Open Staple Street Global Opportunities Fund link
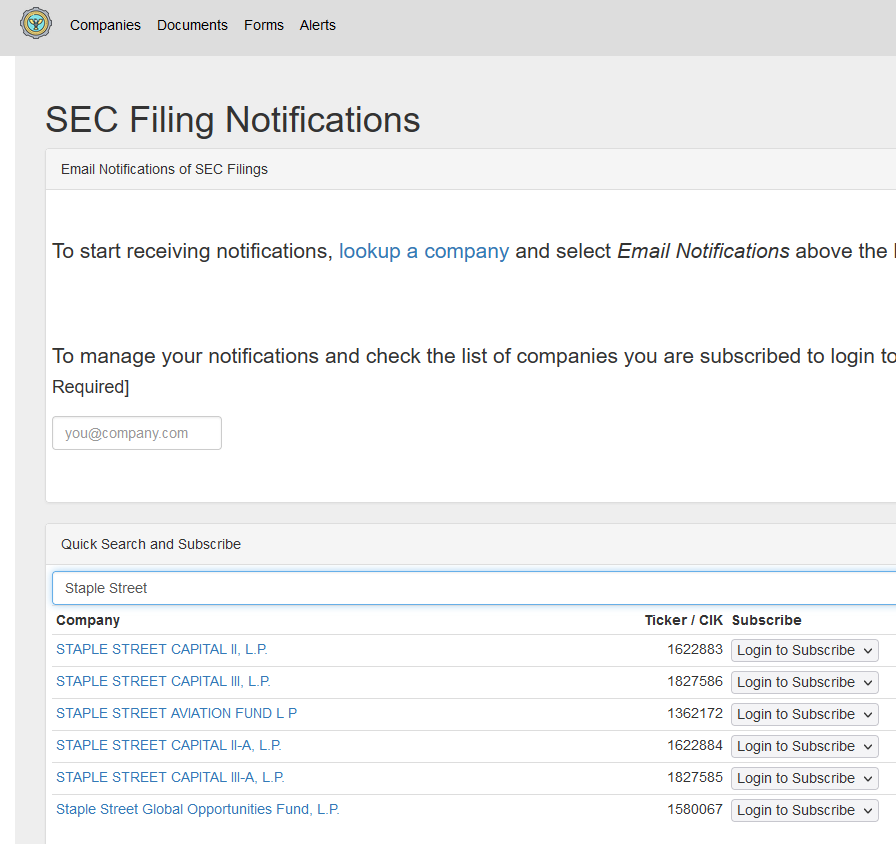This screenshot has width=896, height=844. tap(198, 809)
